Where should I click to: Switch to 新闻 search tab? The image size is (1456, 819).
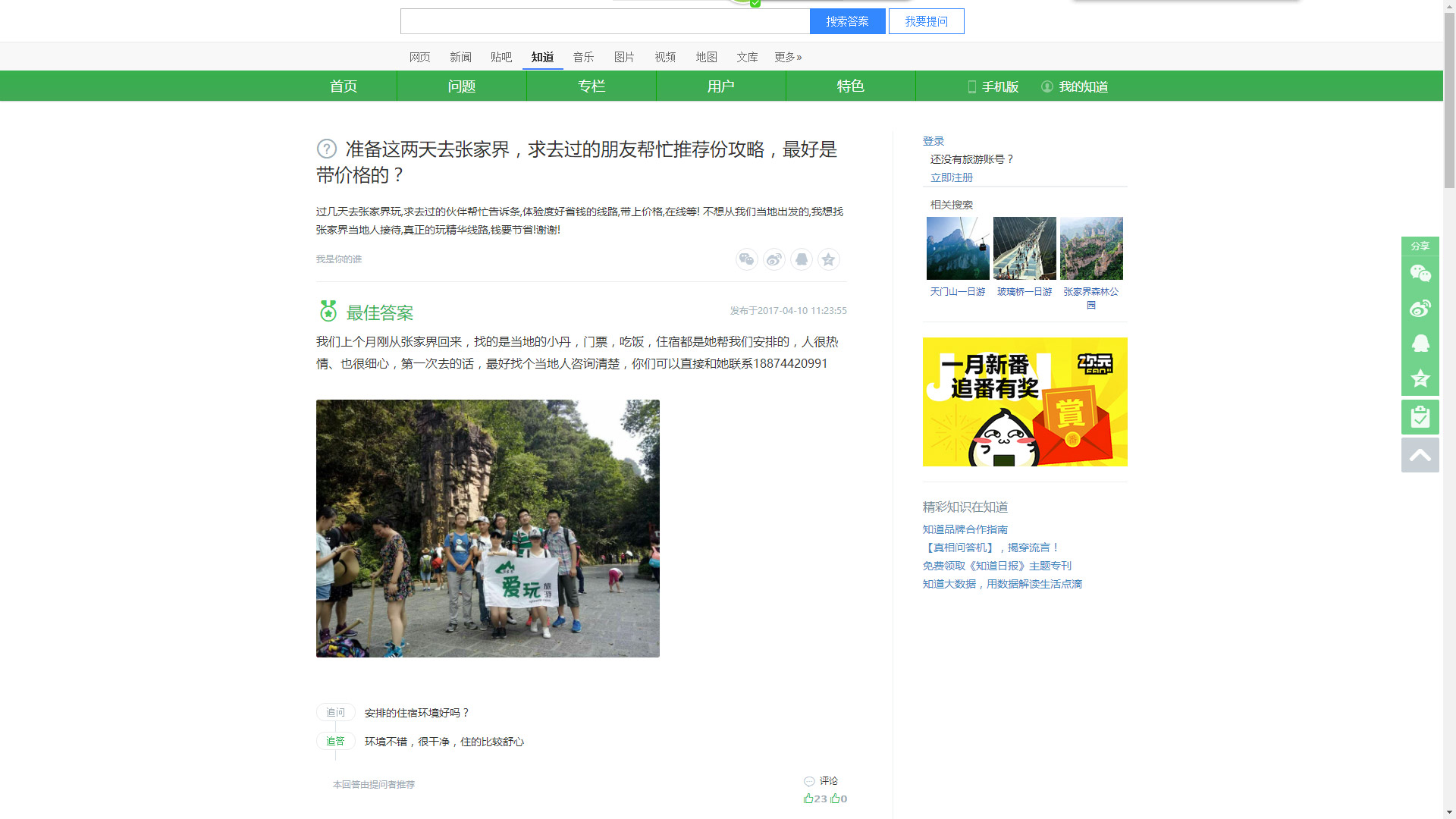click(x=460, y=57)
